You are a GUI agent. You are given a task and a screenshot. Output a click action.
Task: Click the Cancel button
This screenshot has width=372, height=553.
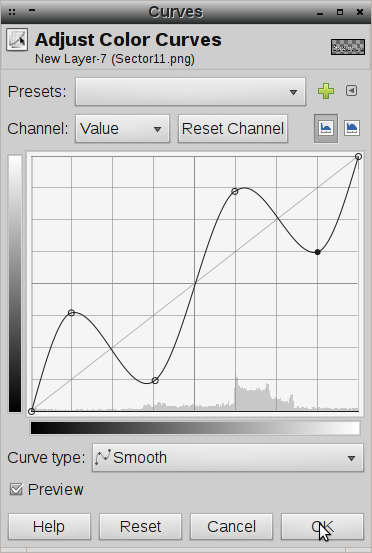click(x=231, y=527)
